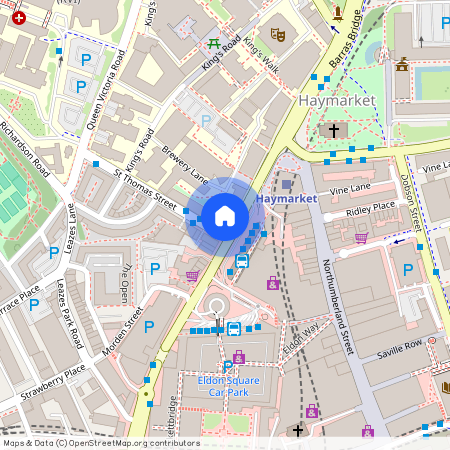The height and width of the screenshot is (450, 450).
Task: Click the picnic table icon on King's Road
Action: click(214, 44)
